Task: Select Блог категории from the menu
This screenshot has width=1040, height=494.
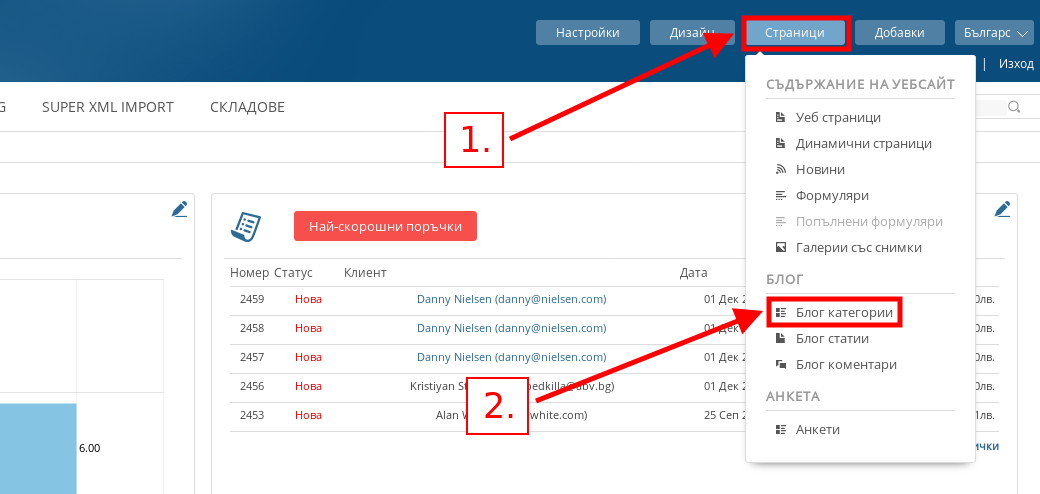Action: point(843,313)
